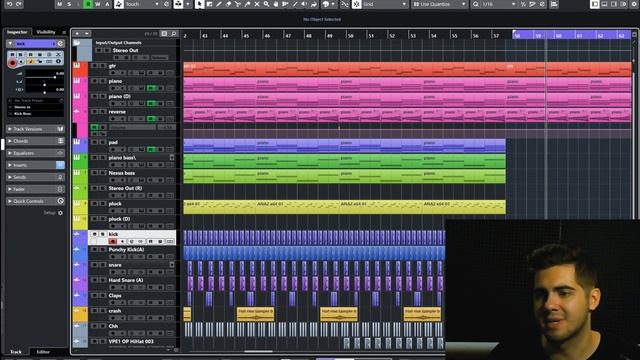
Task: Select the Line tool
Action: pyautogui.click(x=295, y=4)
